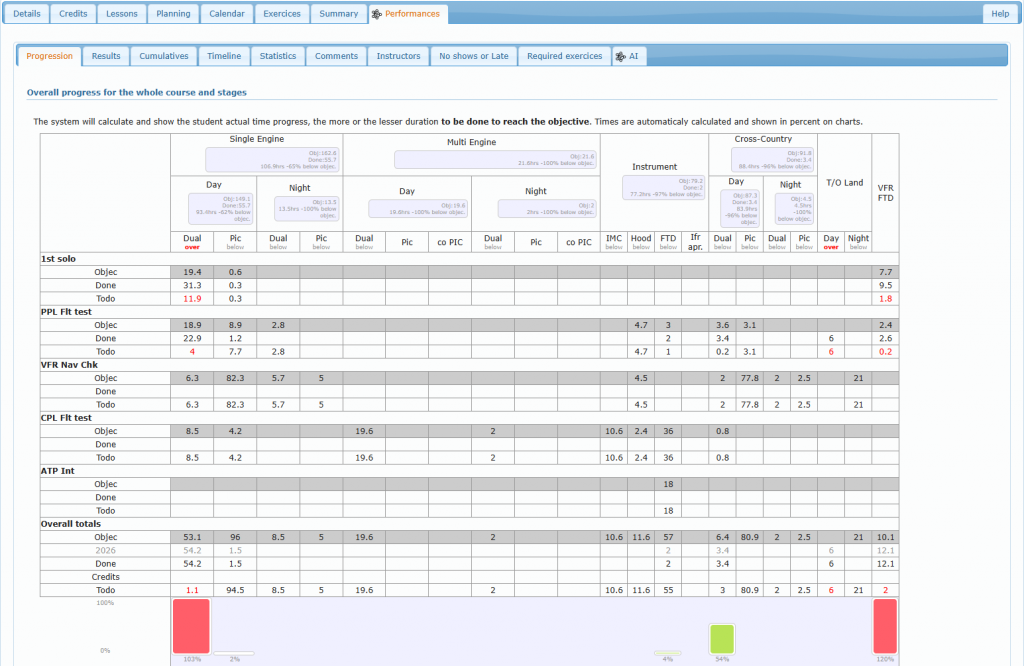Open the Instructors sub-tab
The width and height of the screenshot is (1024, 666).
pyautogui.click(x=398, y=56)
